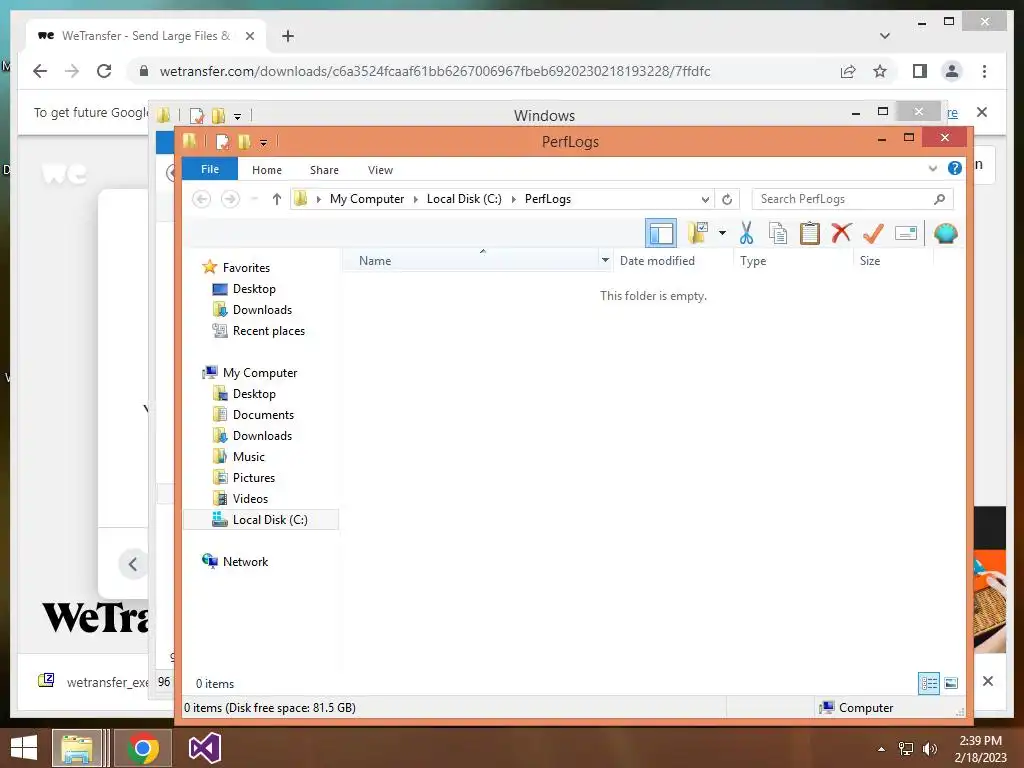This screenshot has height=768, width=1024.
Task: Click the Chrome address bar URL
Action: click(434, 71)
